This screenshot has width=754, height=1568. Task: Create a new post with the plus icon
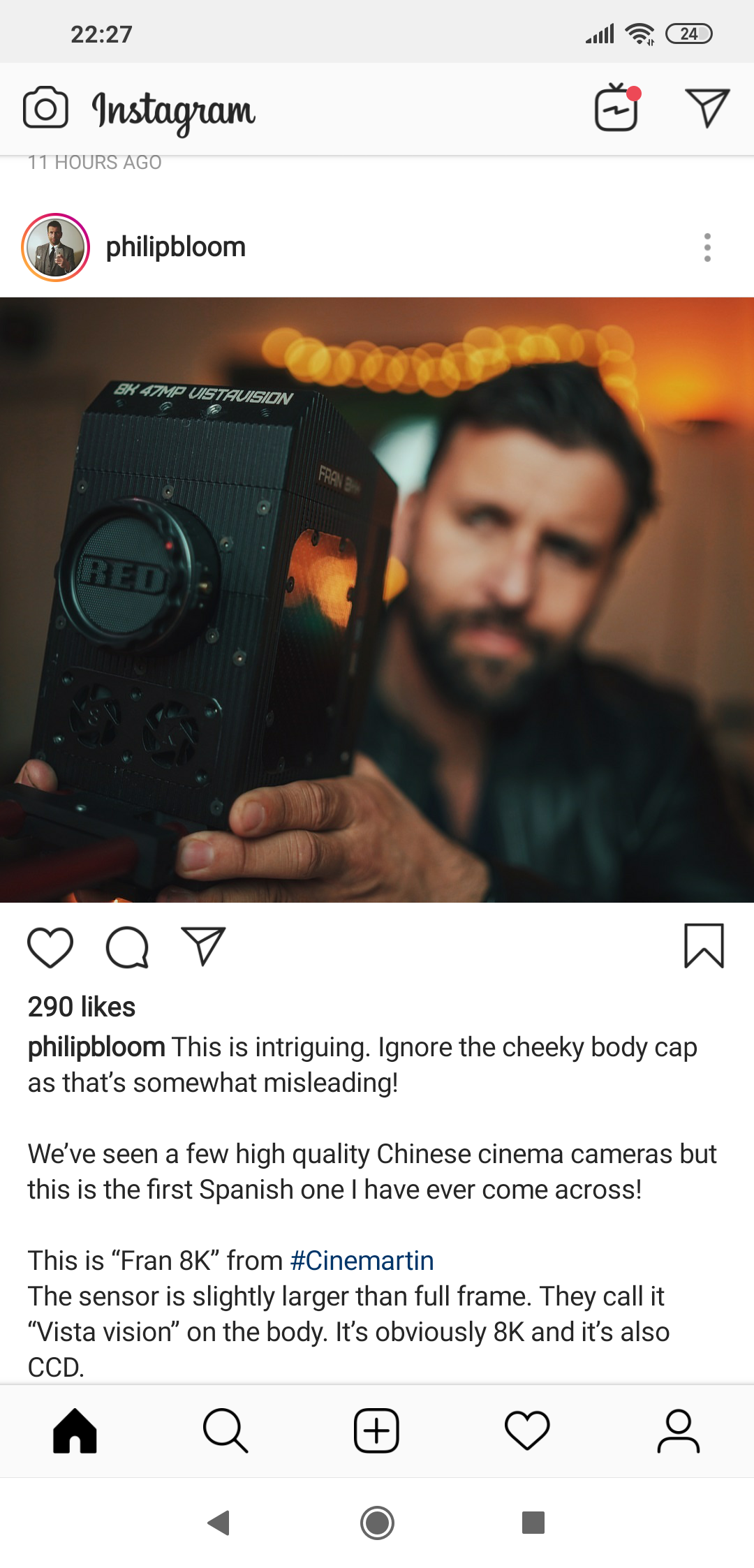(x=376, y=1431)
